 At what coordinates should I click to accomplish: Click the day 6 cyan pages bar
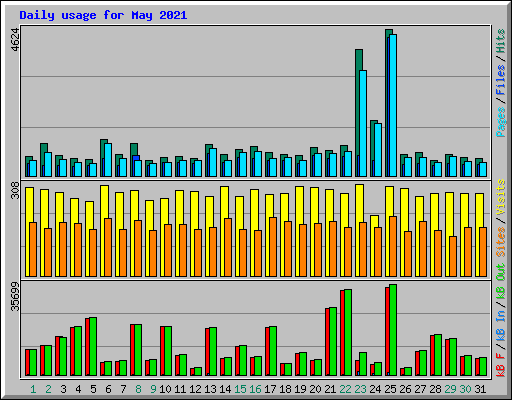108,160
